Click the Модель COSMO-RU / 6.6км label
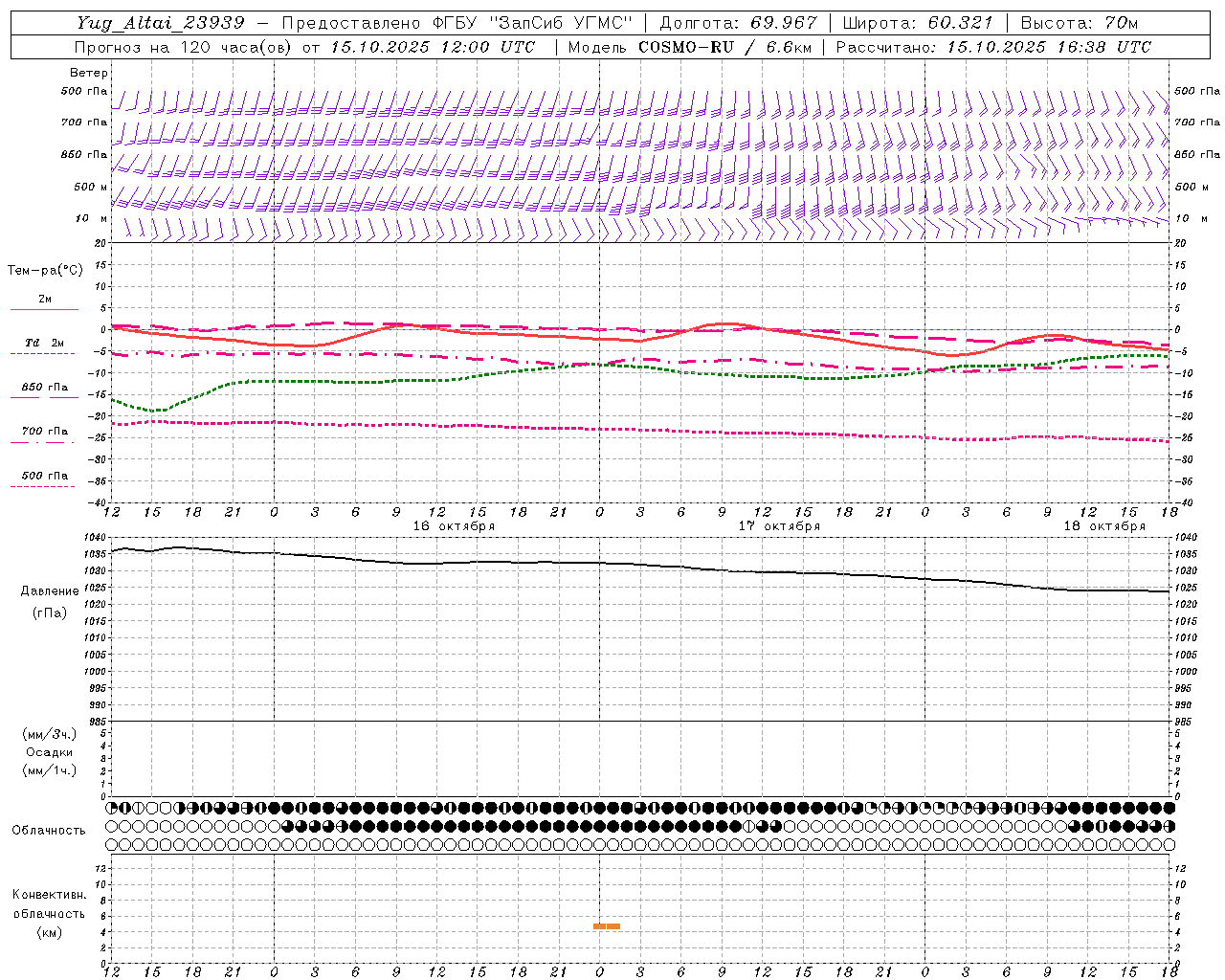 pyautogui.click(x=690, y=47)
